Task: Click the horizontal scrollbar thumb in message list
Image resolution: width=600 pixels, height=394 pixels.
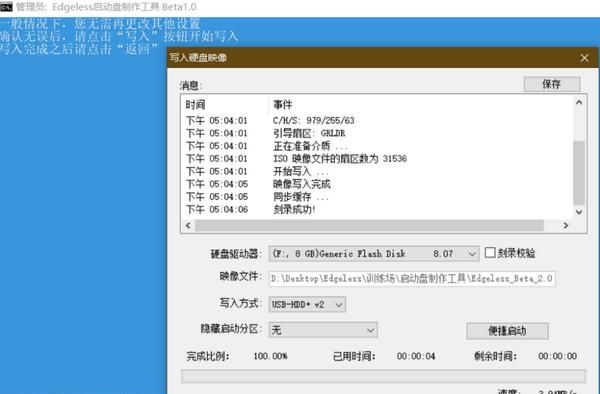Action: 369,226
